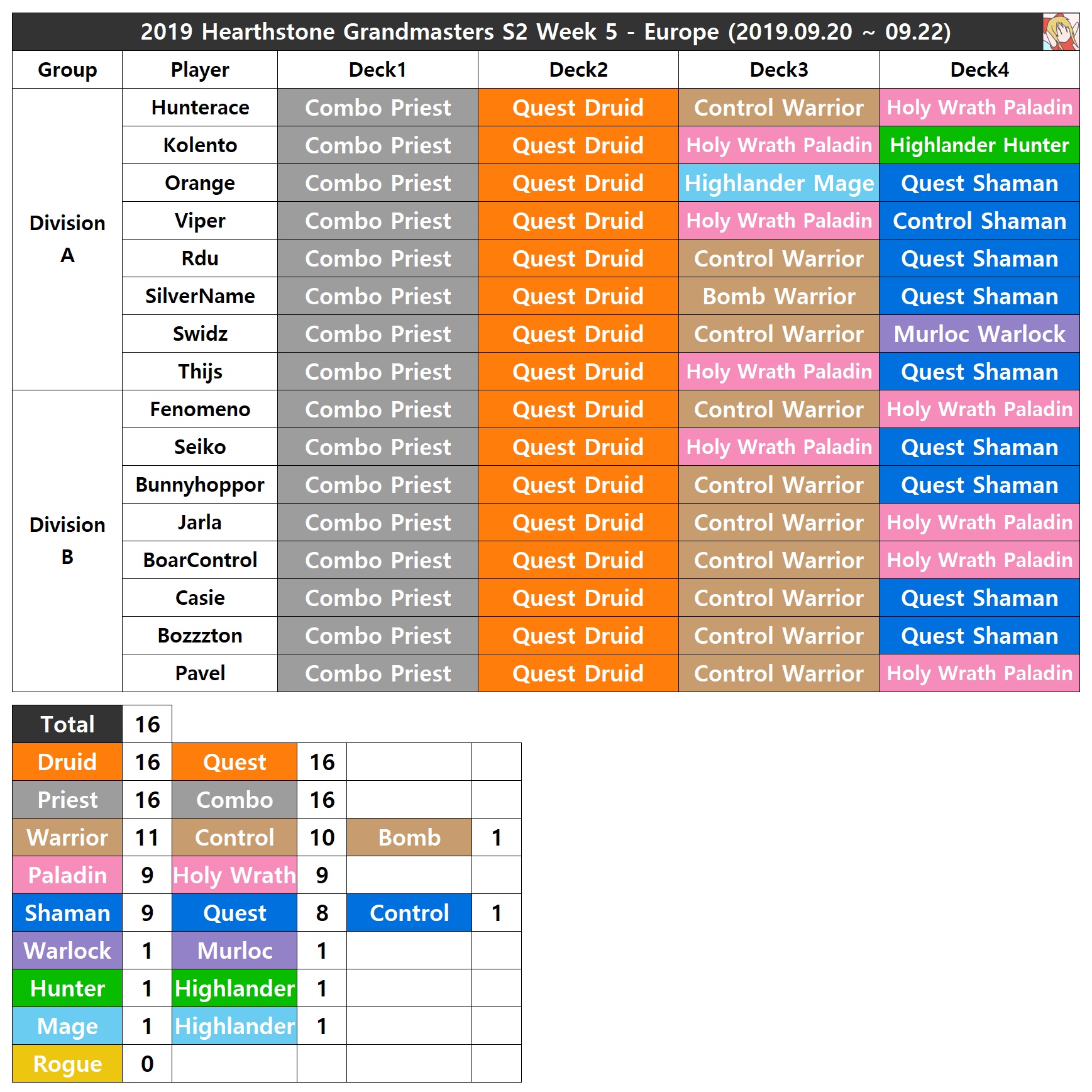
Task: Click the Player column header
Action: 200,70
